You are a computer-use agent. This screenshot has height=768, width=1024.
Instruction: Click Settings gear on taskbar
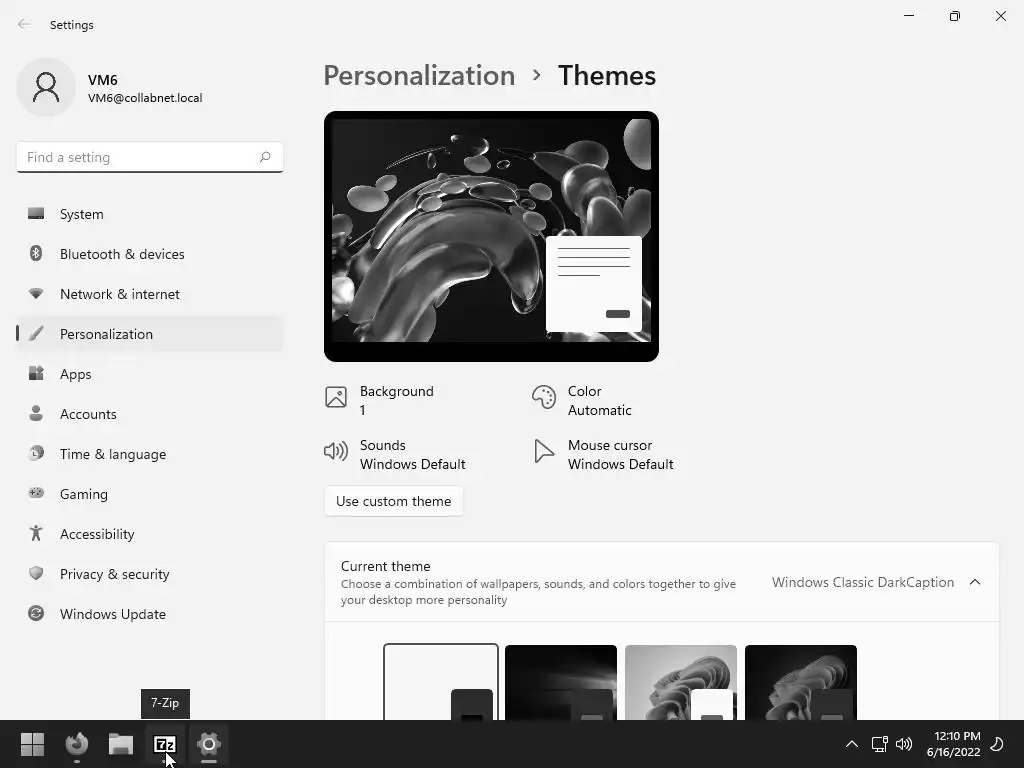tap(208, 744)
